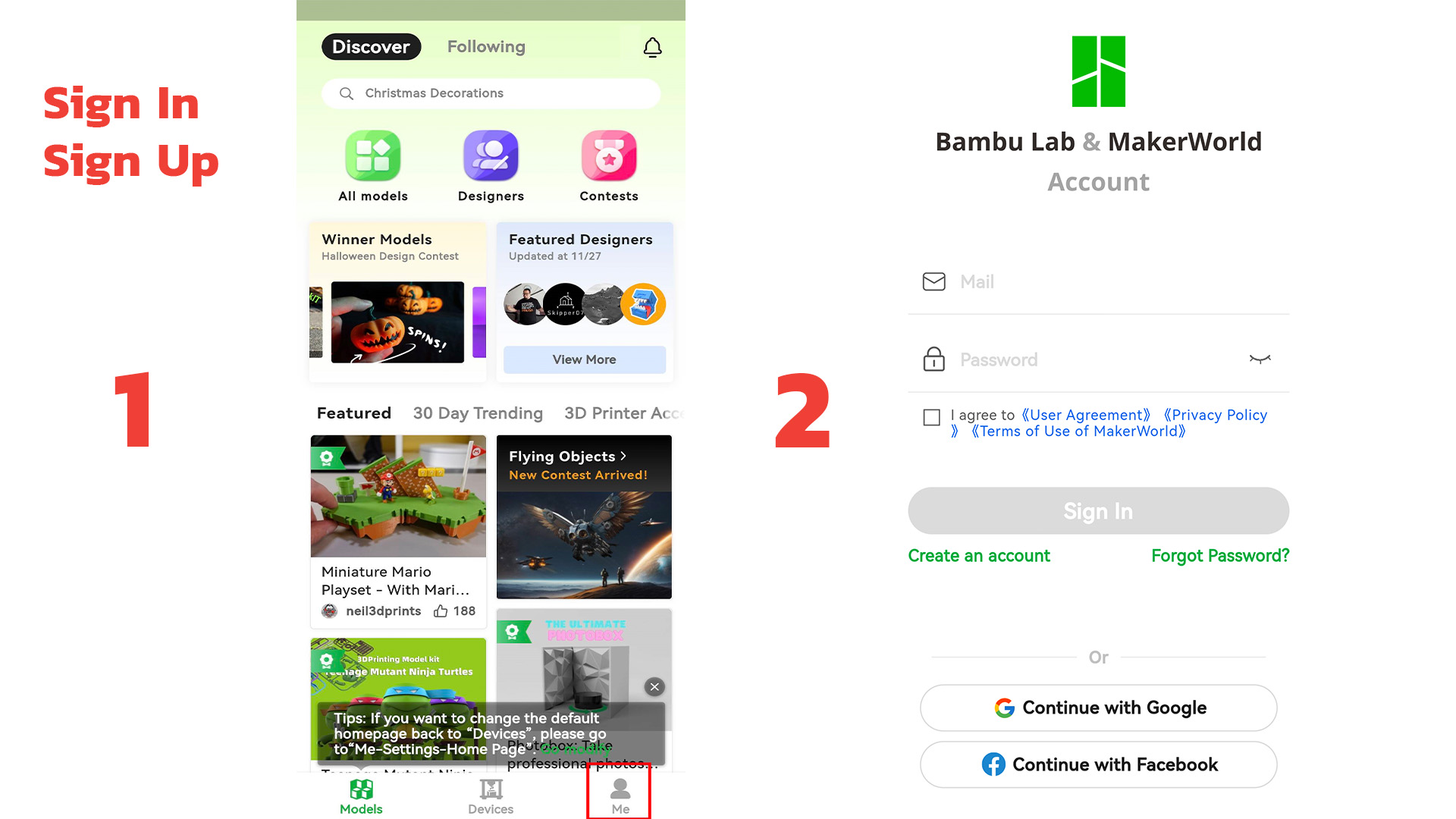1456x819 pixels.
Task: Select Models tab in bottom bar
Action: (x=361, y=796)
